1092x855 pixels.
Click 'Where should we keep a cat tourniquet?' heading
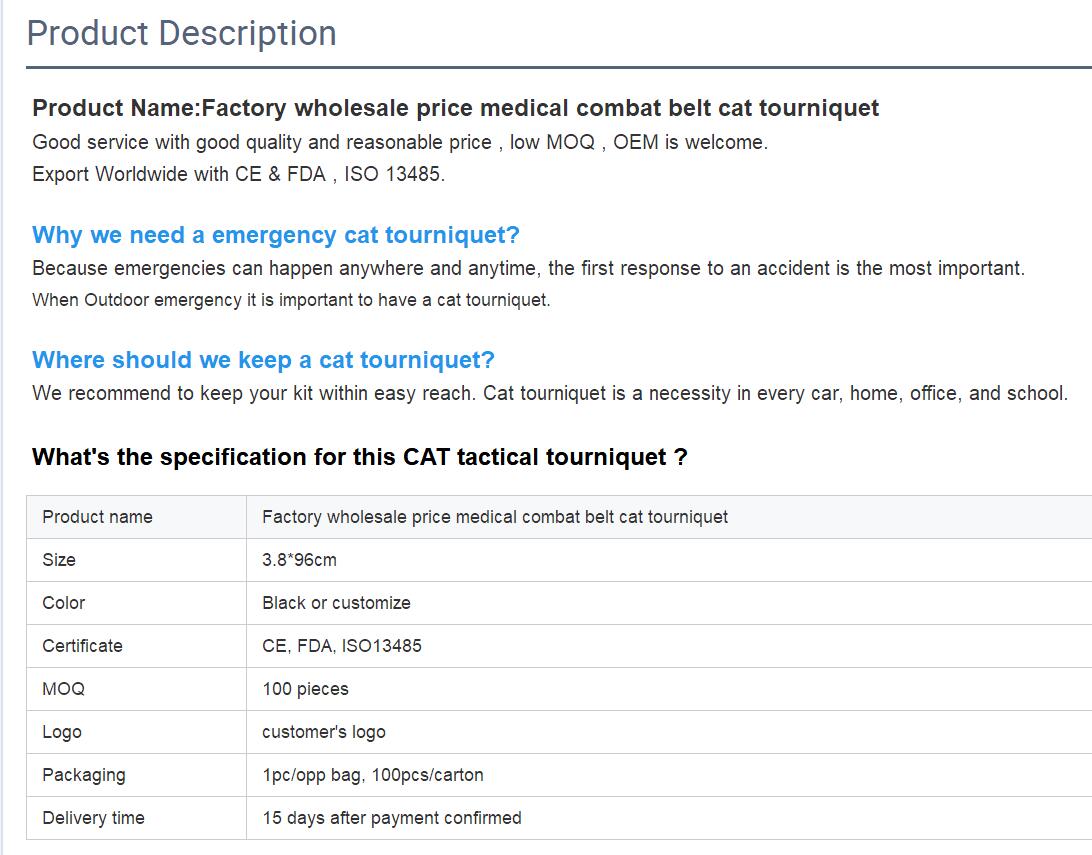pyautogui.click(x=263, y=360)
